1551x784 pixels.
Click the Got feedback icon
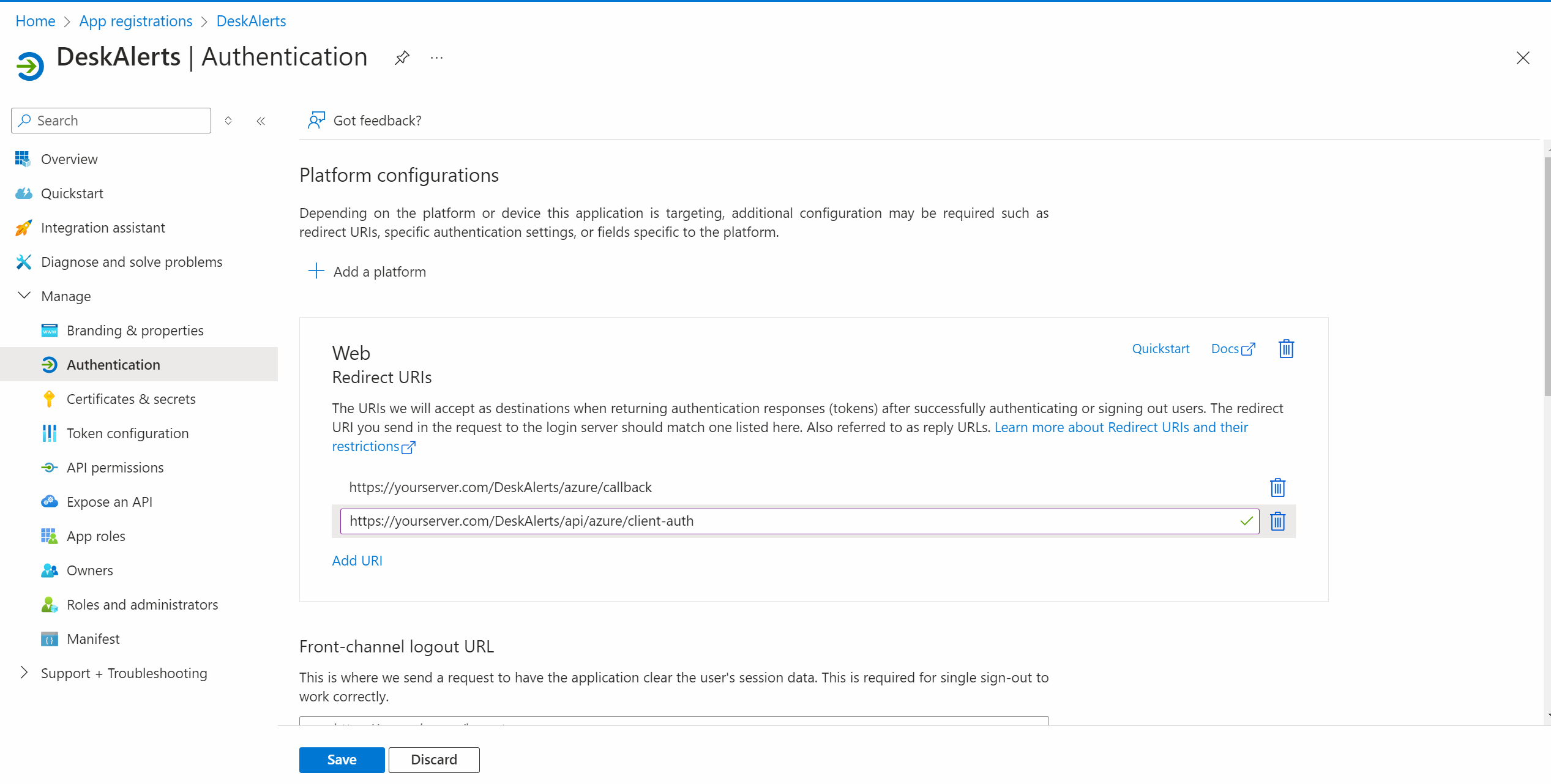(316, 121)
